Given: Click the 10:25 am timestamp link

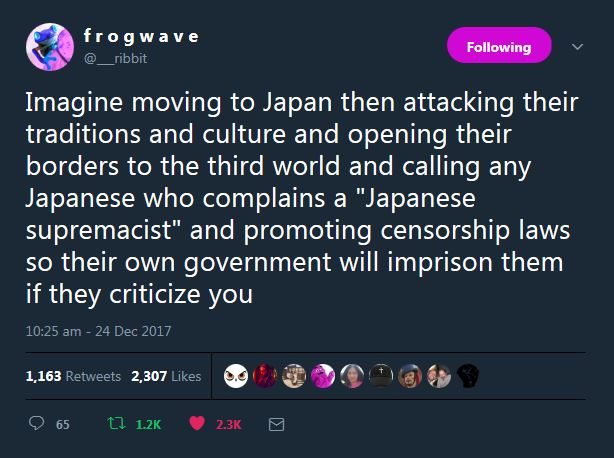Looking at the screenshot, I should click(x=98, y=331).
